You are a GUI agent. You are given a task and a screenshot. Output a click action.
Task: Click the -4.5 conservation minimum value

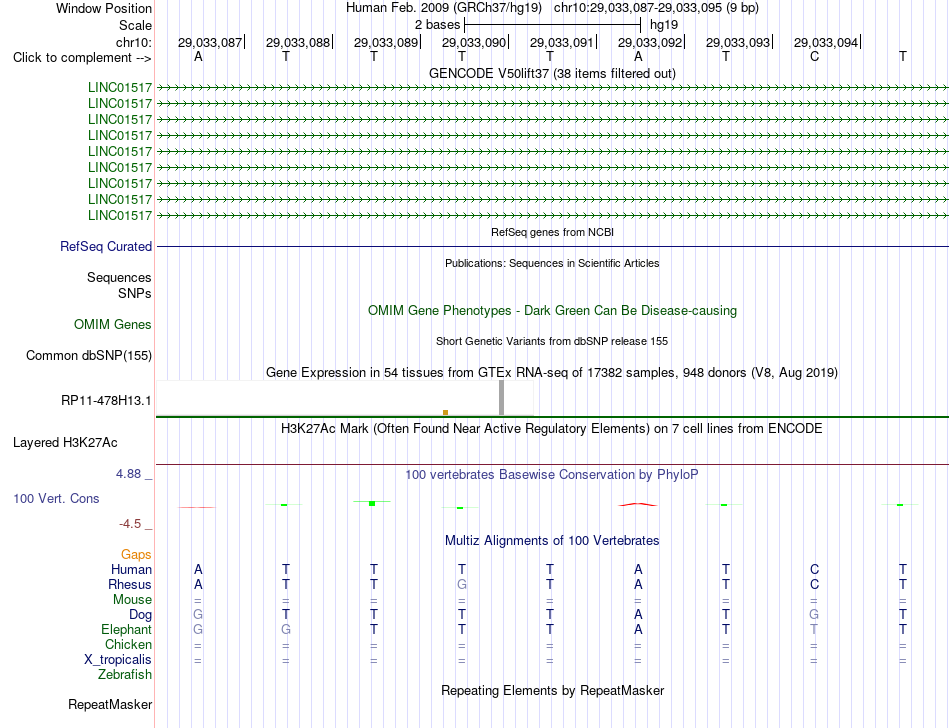tap(130, 524)
